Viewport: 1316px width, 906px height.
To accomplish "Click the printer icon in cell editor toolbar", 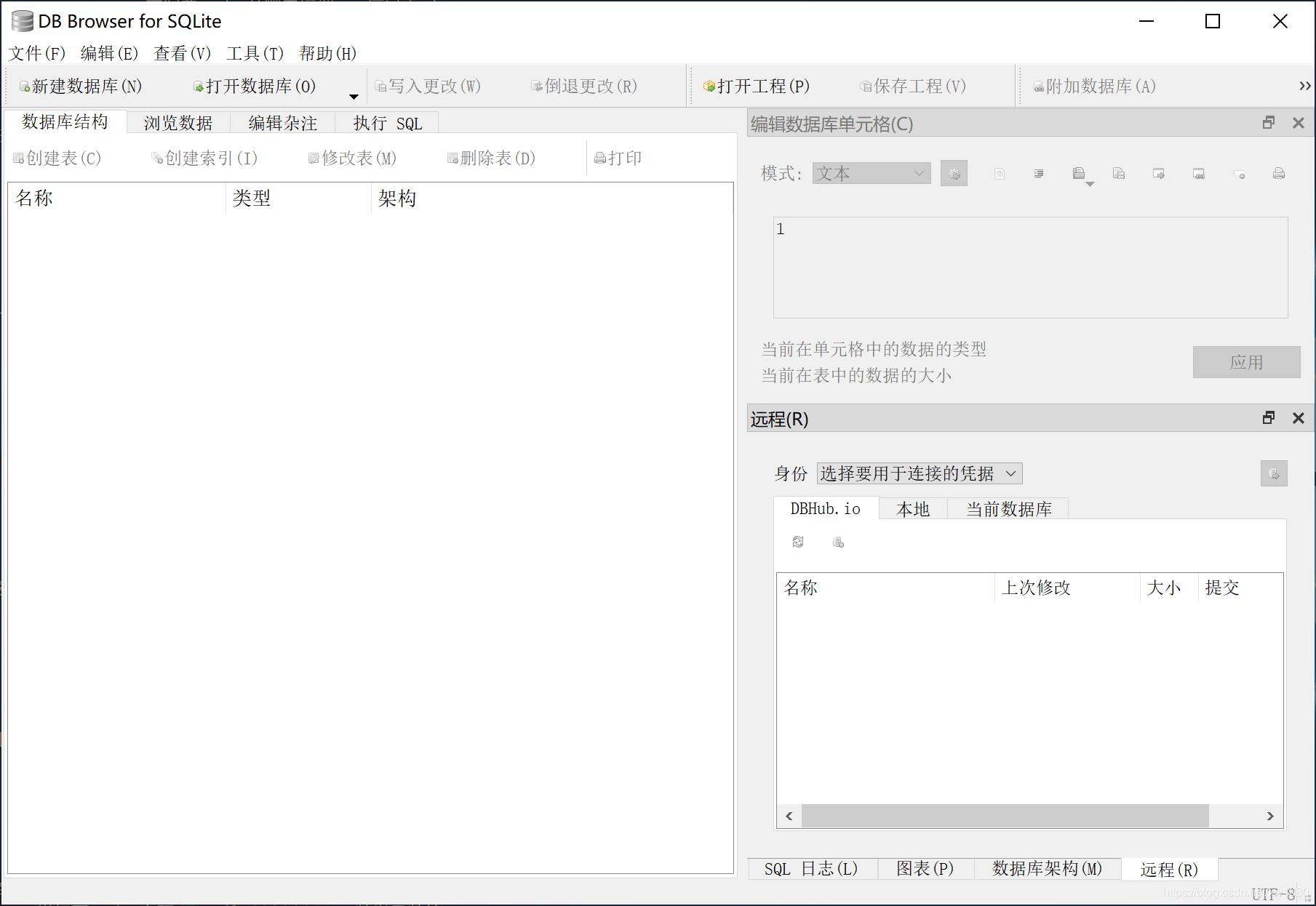I will pos(1279,174).
